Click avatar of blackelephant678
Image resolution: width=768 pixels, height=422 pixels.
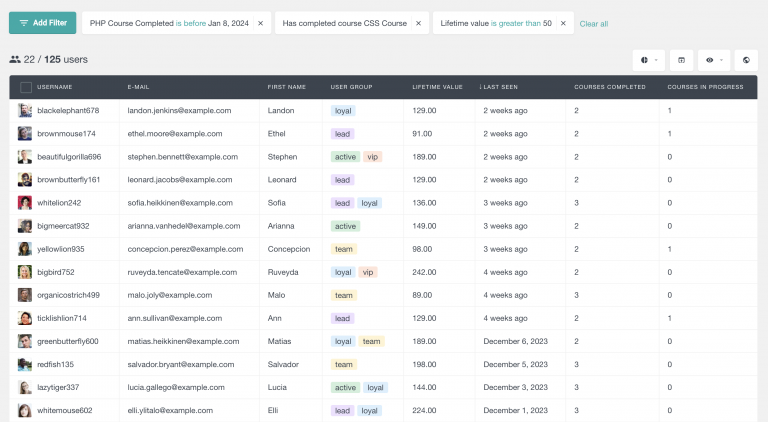coord(25,111)
